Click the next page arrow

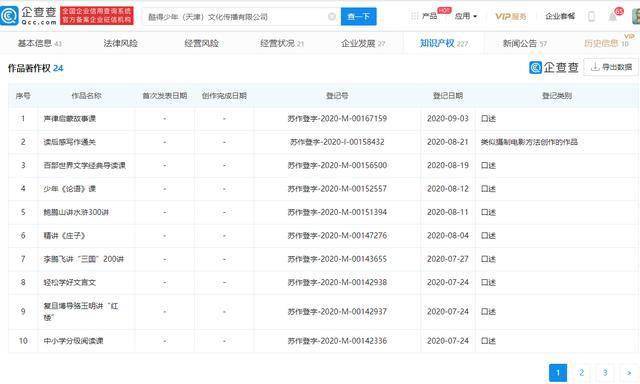coord(629,373)
